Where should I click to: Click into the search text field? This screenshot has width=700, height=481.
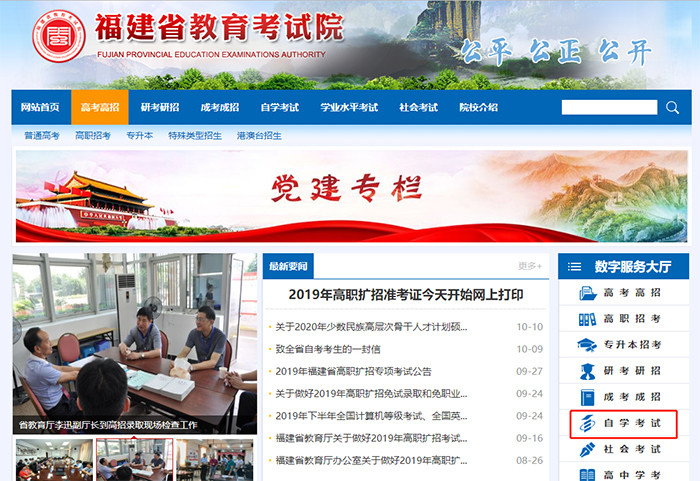[609, 107]
